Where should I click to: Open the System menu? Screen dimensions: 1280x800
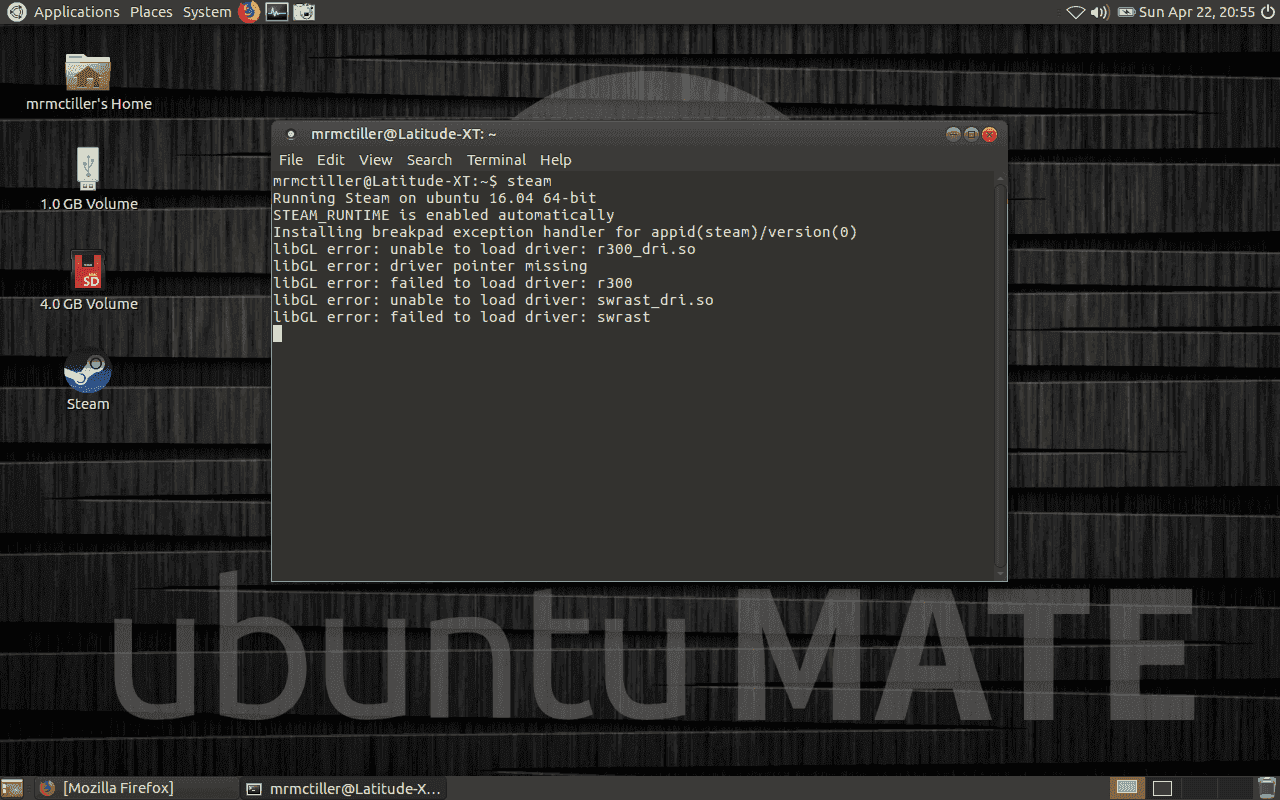pos(207,12)
